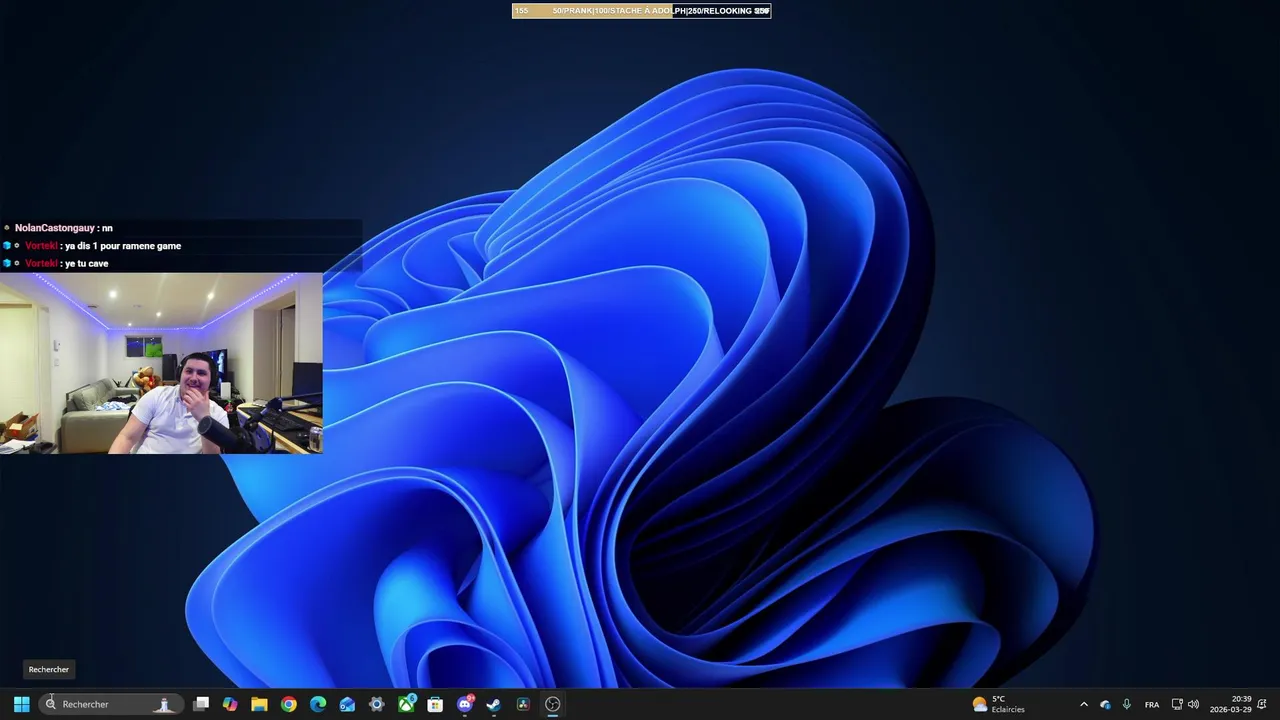
Task: Open the OneDrive tray icon
Action: pyautogui.click(x=1105, y=704)
